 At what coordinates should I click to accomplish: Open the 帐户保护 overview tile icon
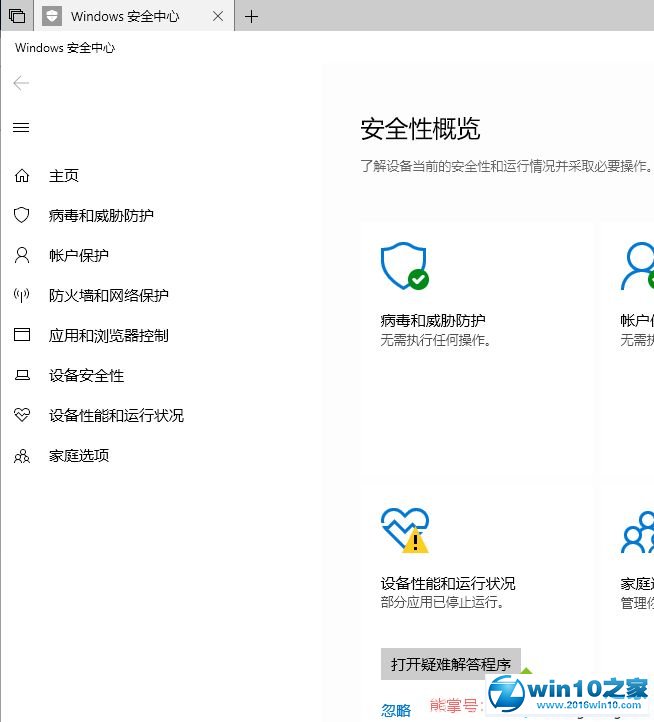pos(637,267)
